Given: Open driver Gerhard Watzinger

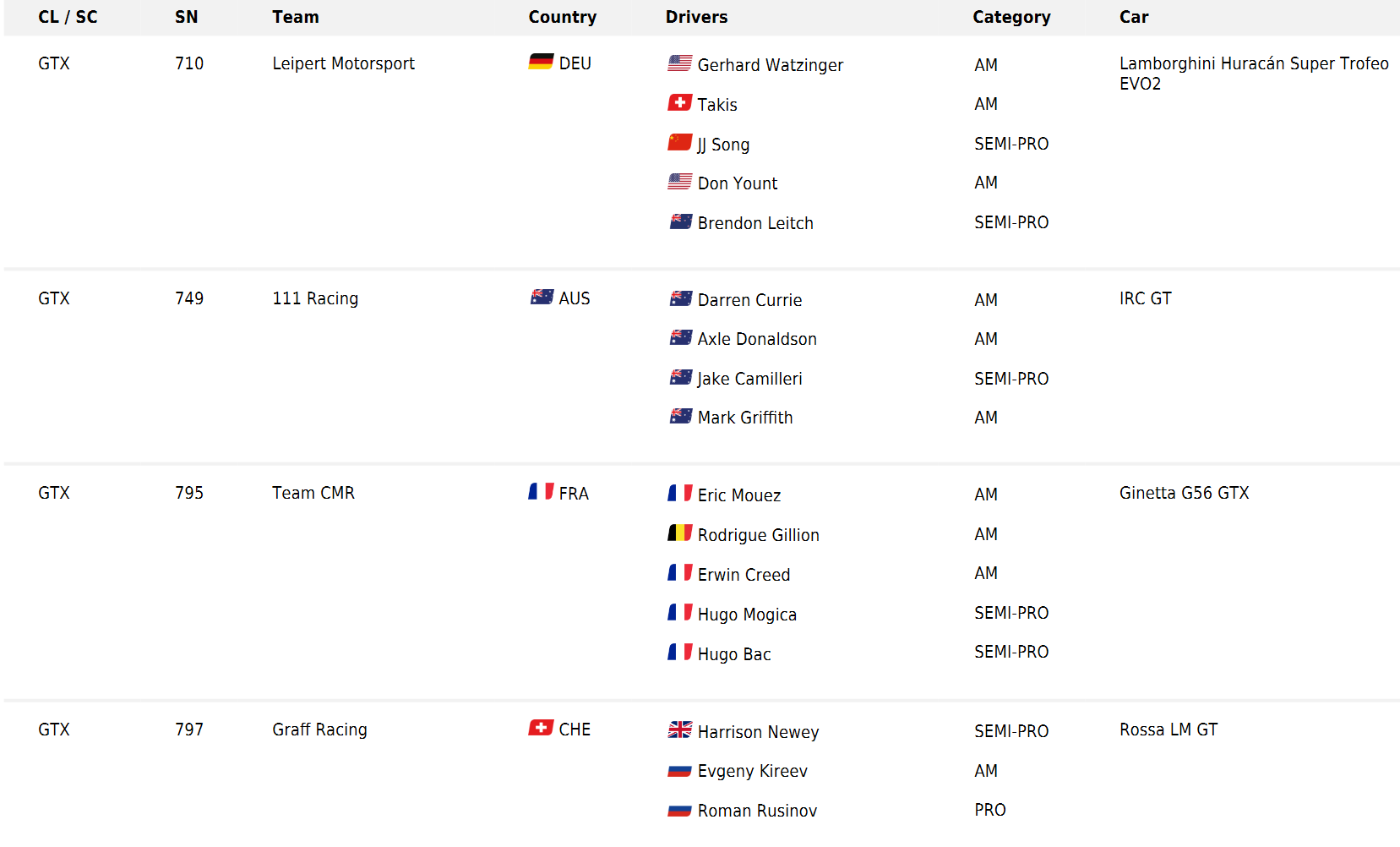Looking at the screenshot, I should pos(770,65).
